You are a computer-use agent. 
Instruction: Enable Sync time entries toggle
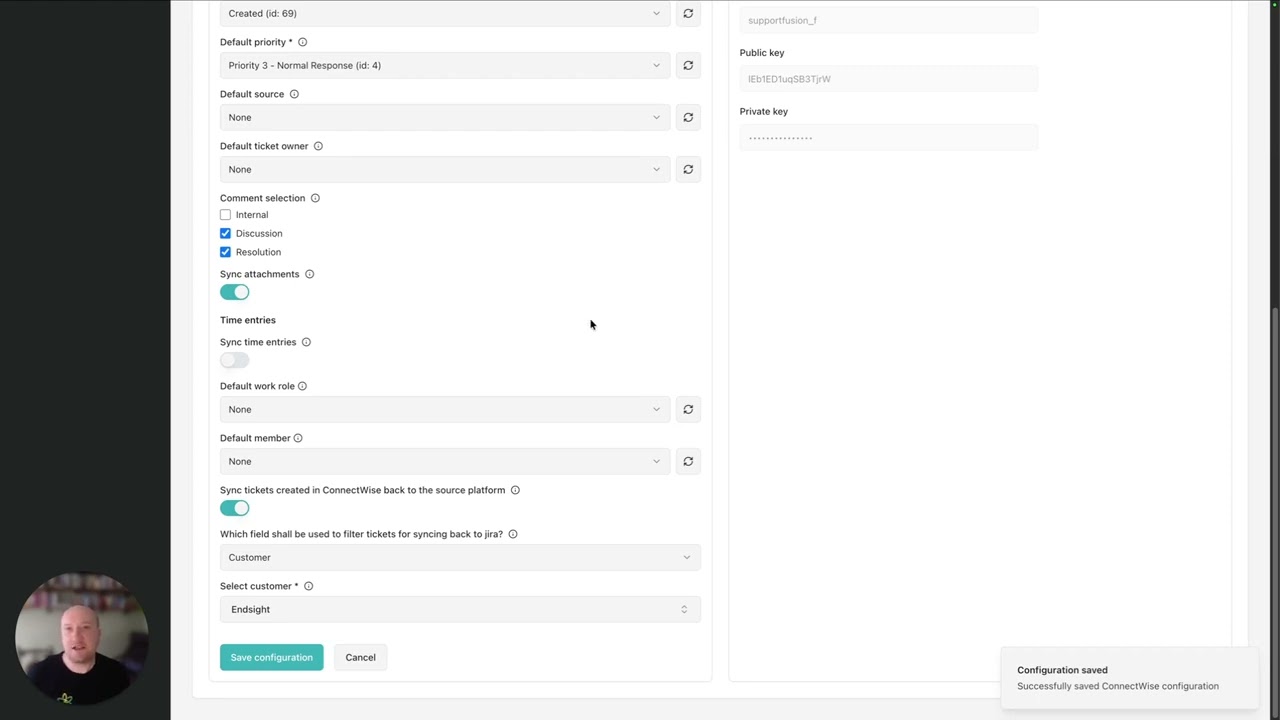point(235,360)
